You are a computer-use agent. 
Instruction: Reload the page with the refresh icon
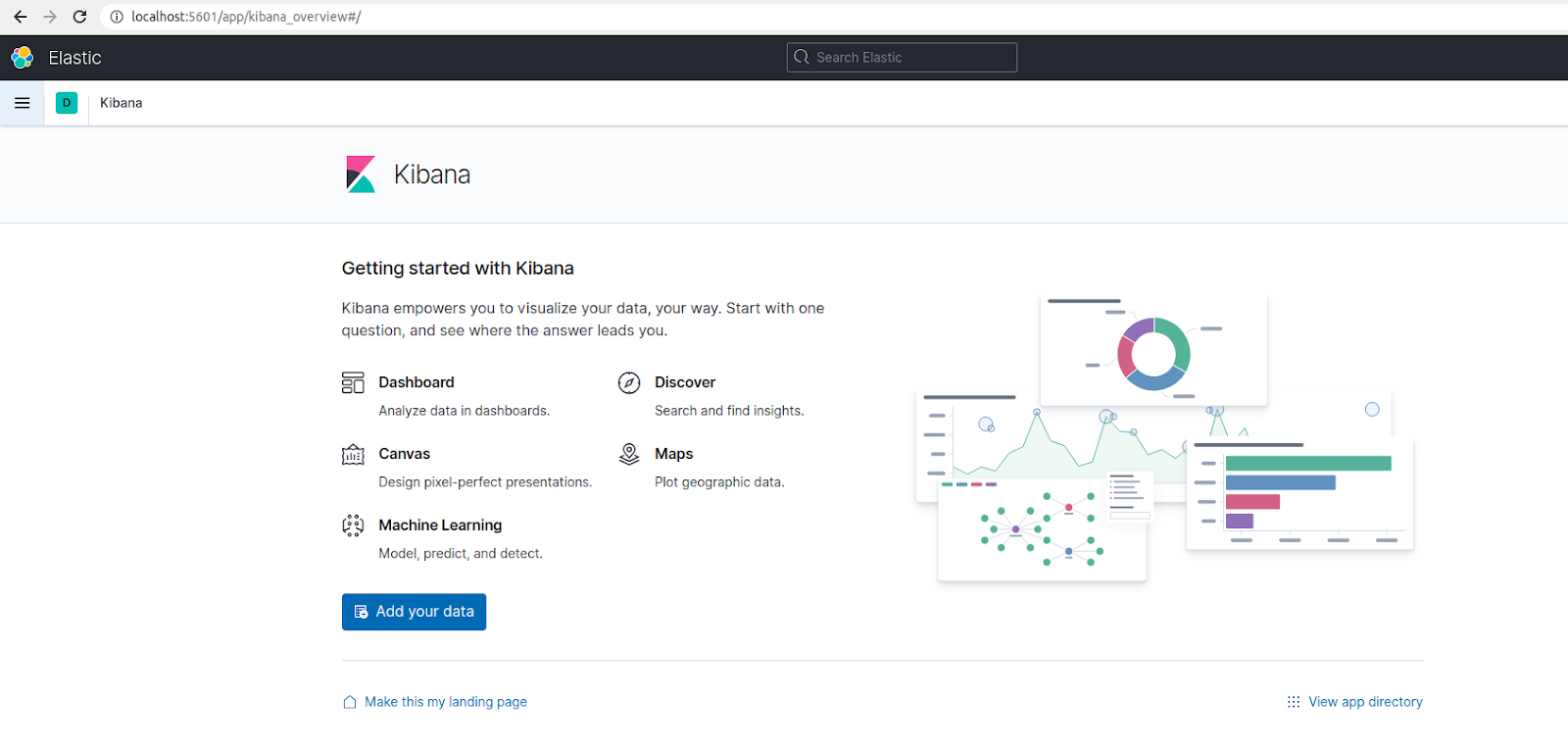80,17
